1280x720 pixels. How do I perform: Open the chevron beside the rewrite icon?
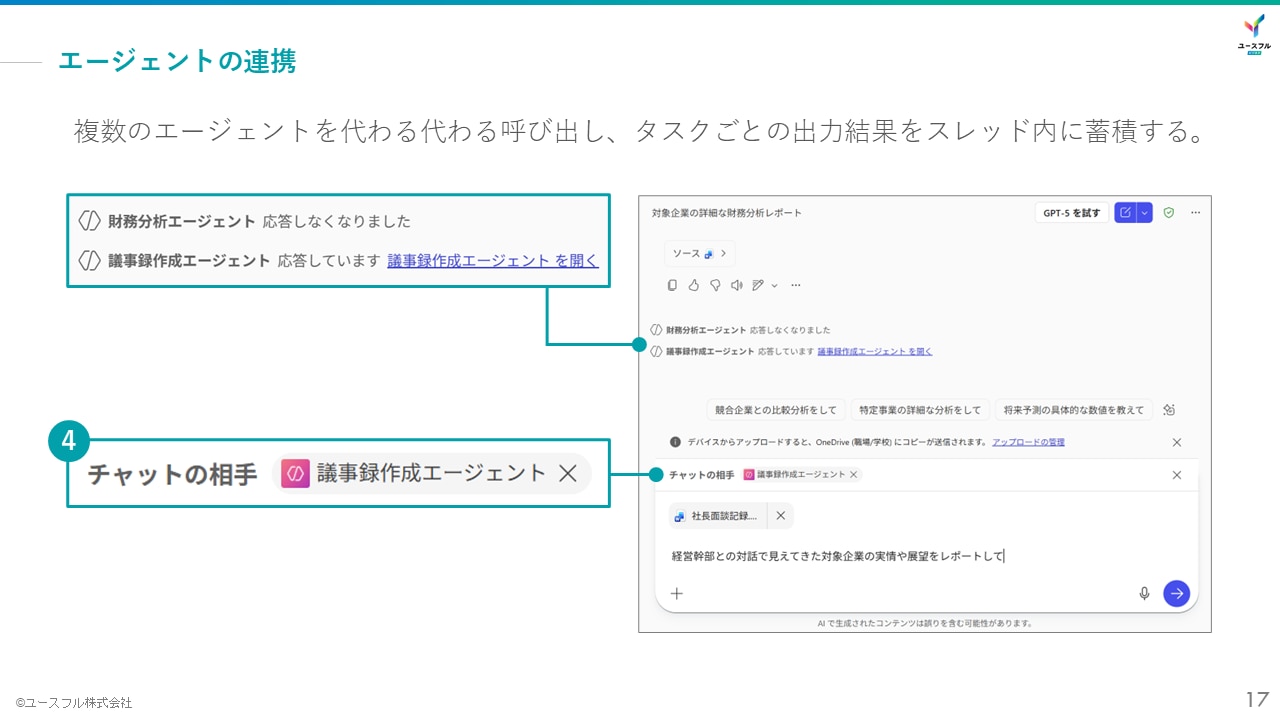[x=773, y=285]
